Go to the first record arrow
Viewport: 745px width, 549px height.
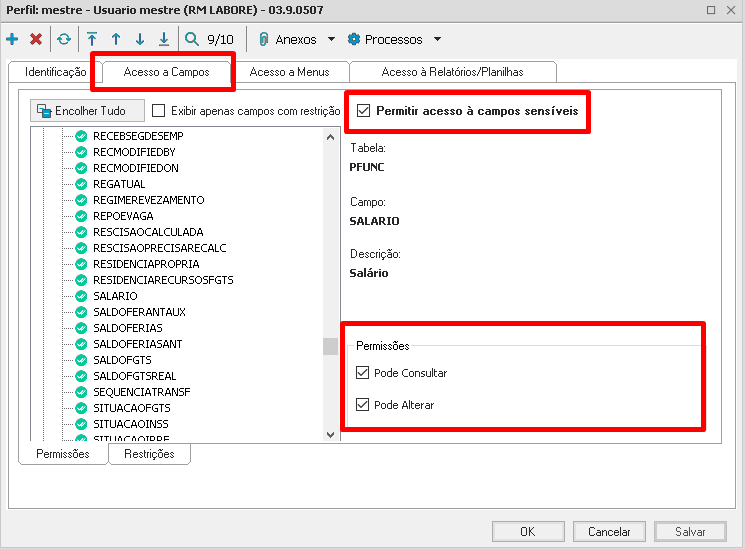pos(92,39)
